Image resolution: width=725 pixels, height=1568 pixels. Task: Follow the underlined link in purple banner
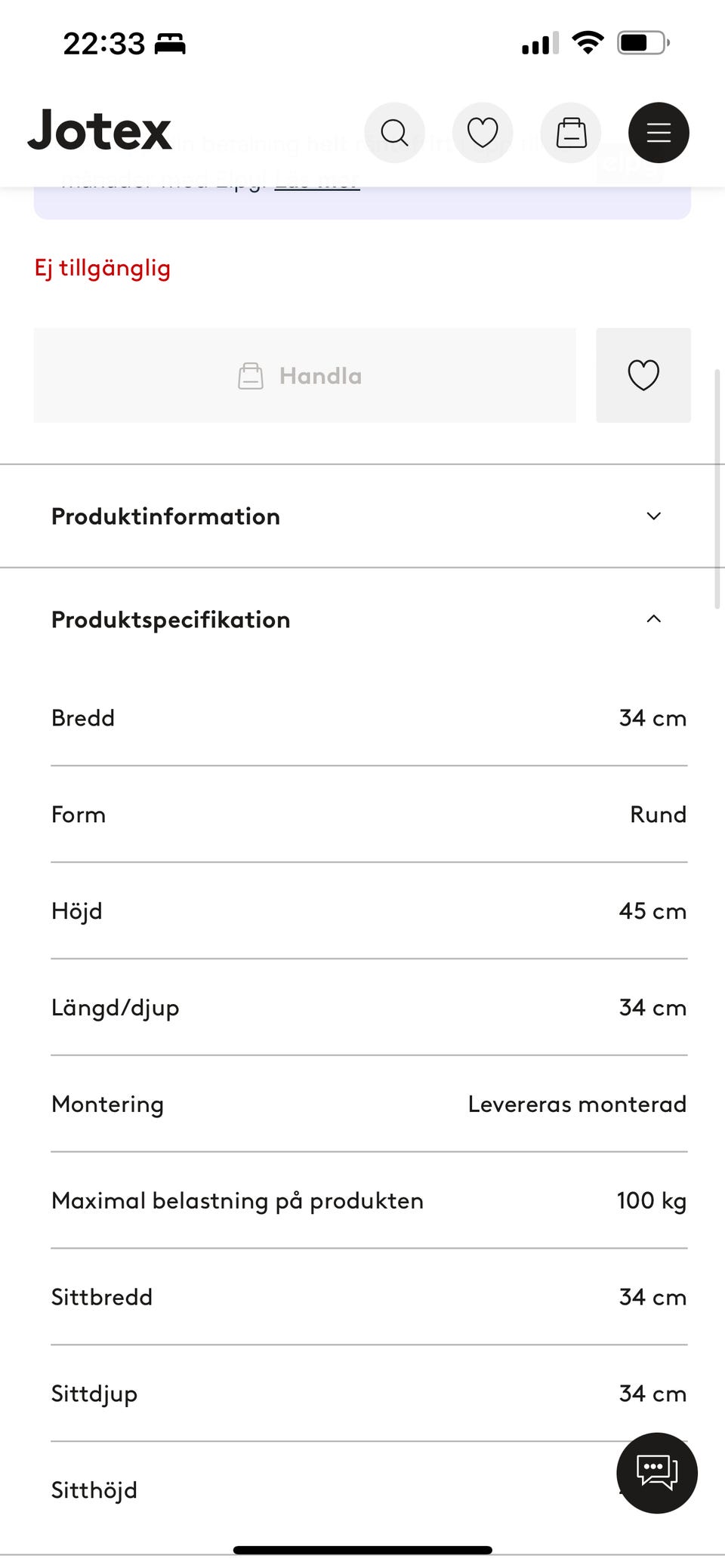pyautogui.click(x=316, y=183)
